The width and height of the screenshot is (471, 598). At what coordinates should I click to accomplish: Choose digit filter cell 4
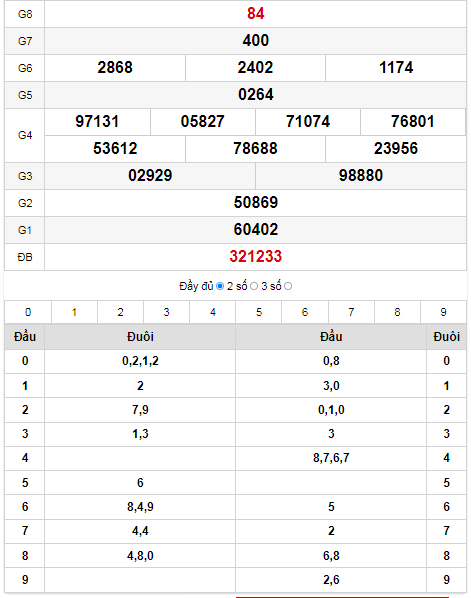[x=213, y=312]
